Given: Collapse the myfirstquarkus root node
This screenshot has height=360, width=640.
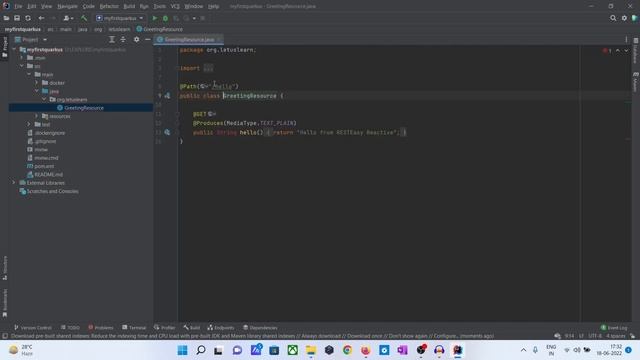Looking at the screenshot, I should (14, 49).
